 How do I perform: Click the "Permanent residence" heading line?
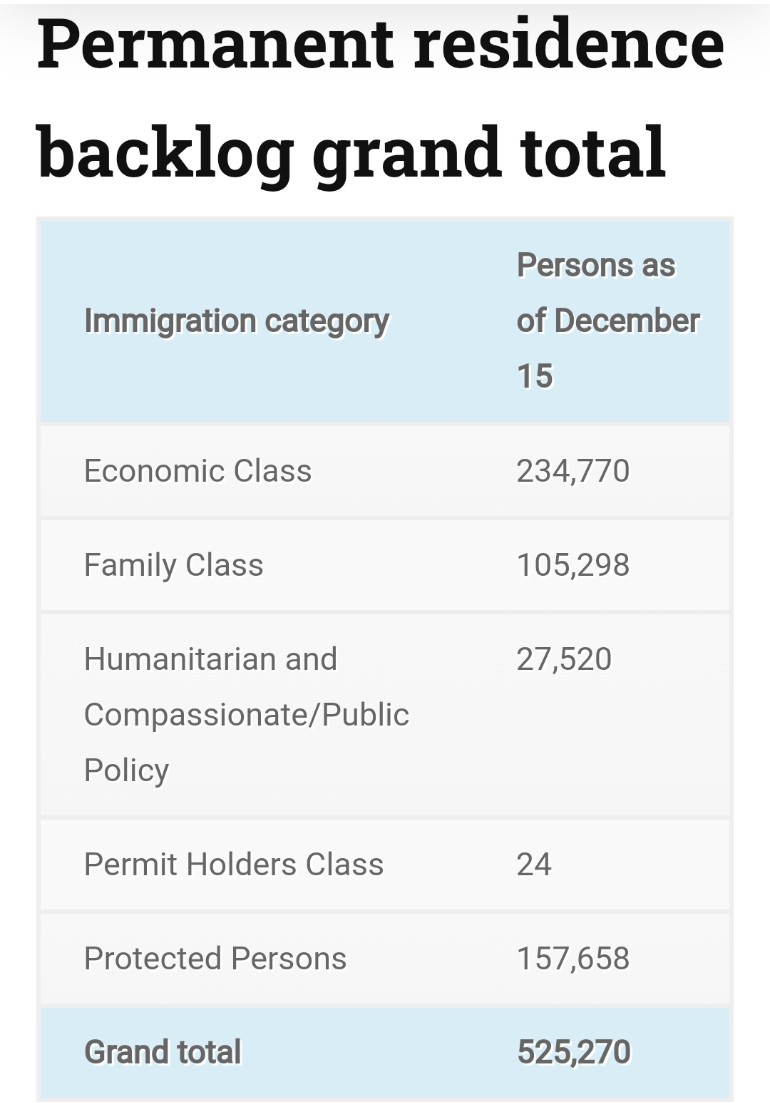point(380,45)
